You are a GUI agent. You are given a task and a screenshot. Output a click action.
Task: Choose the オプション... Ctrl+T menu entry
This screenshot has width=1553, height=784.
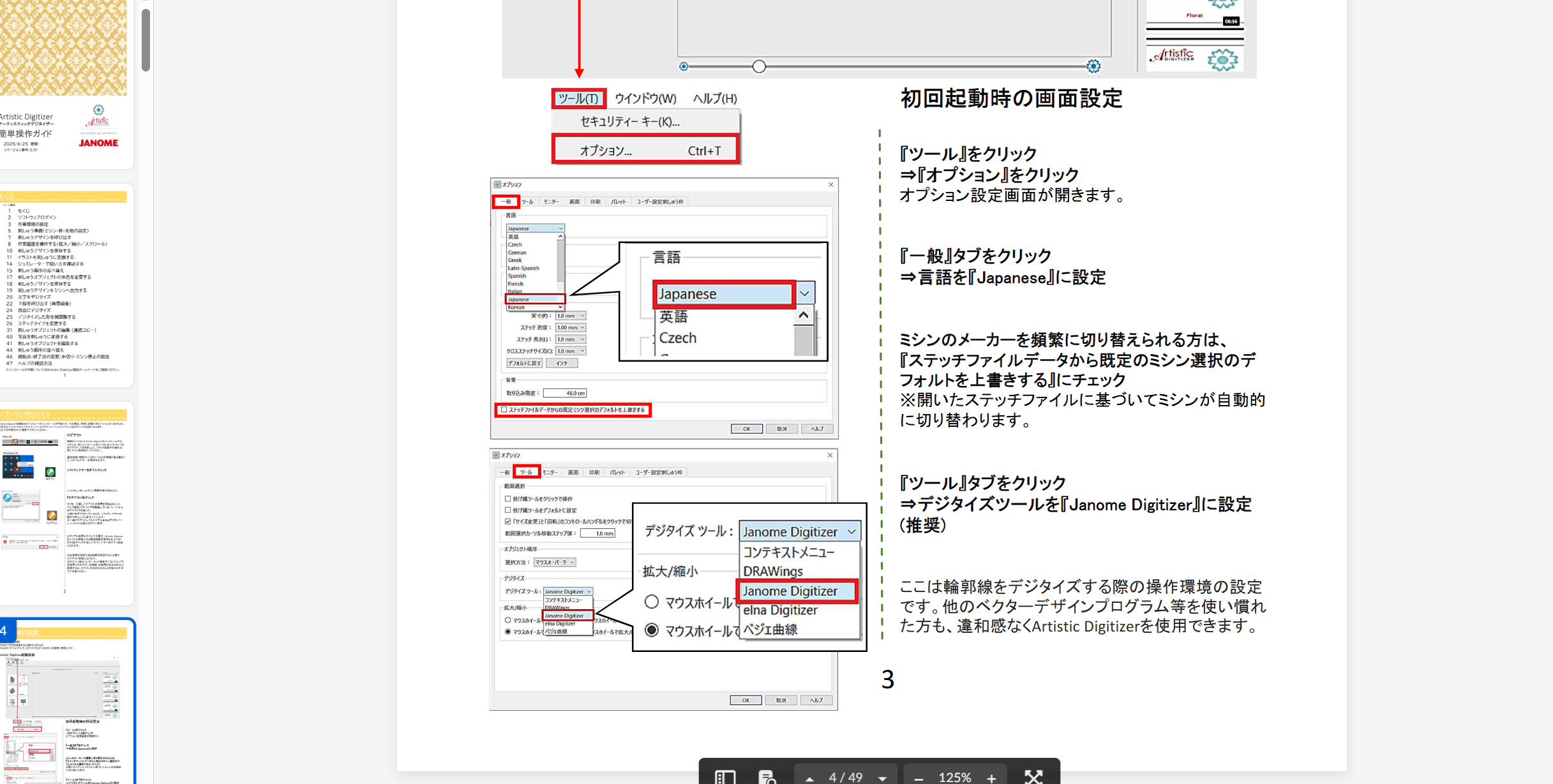click(x=645, y=151)
